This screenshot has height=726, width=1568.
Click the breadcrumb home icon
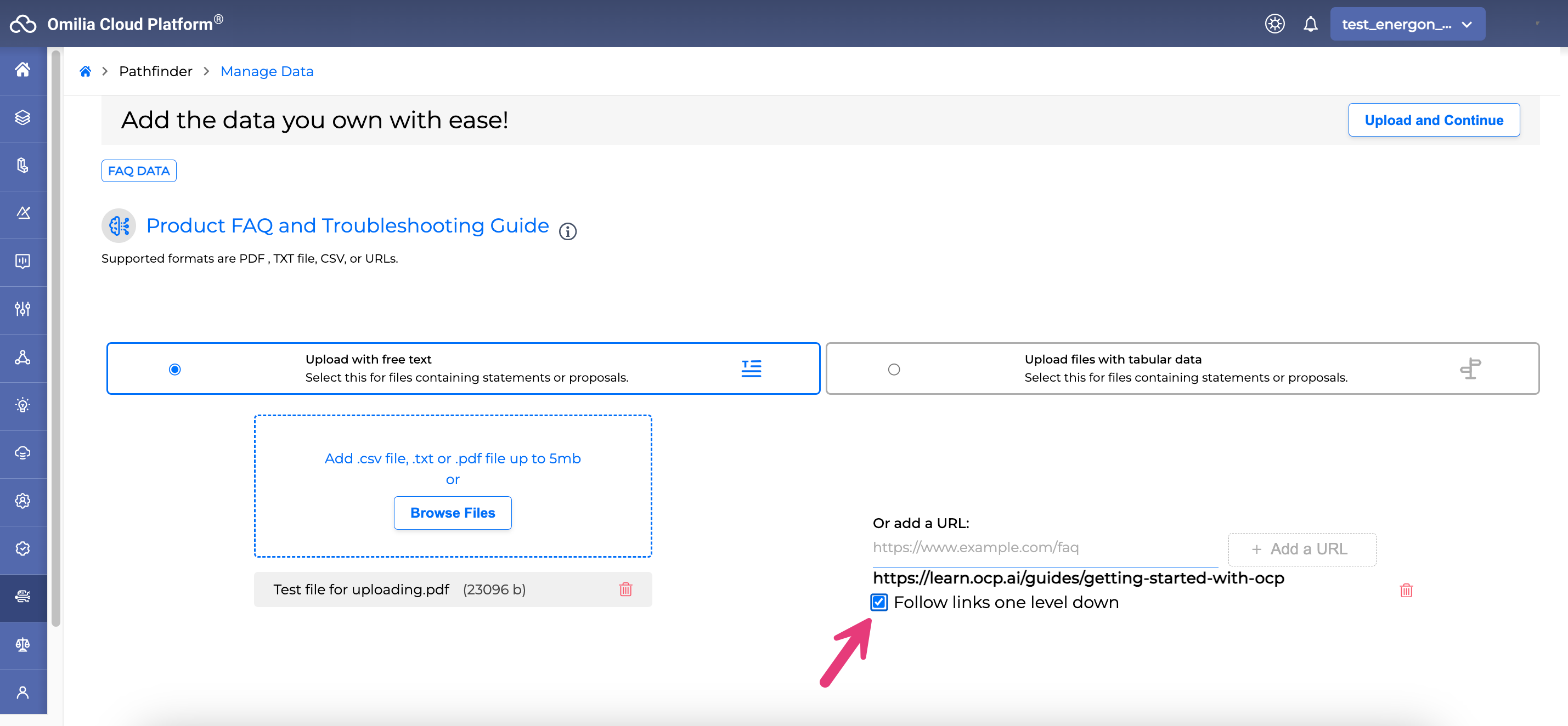85,71
